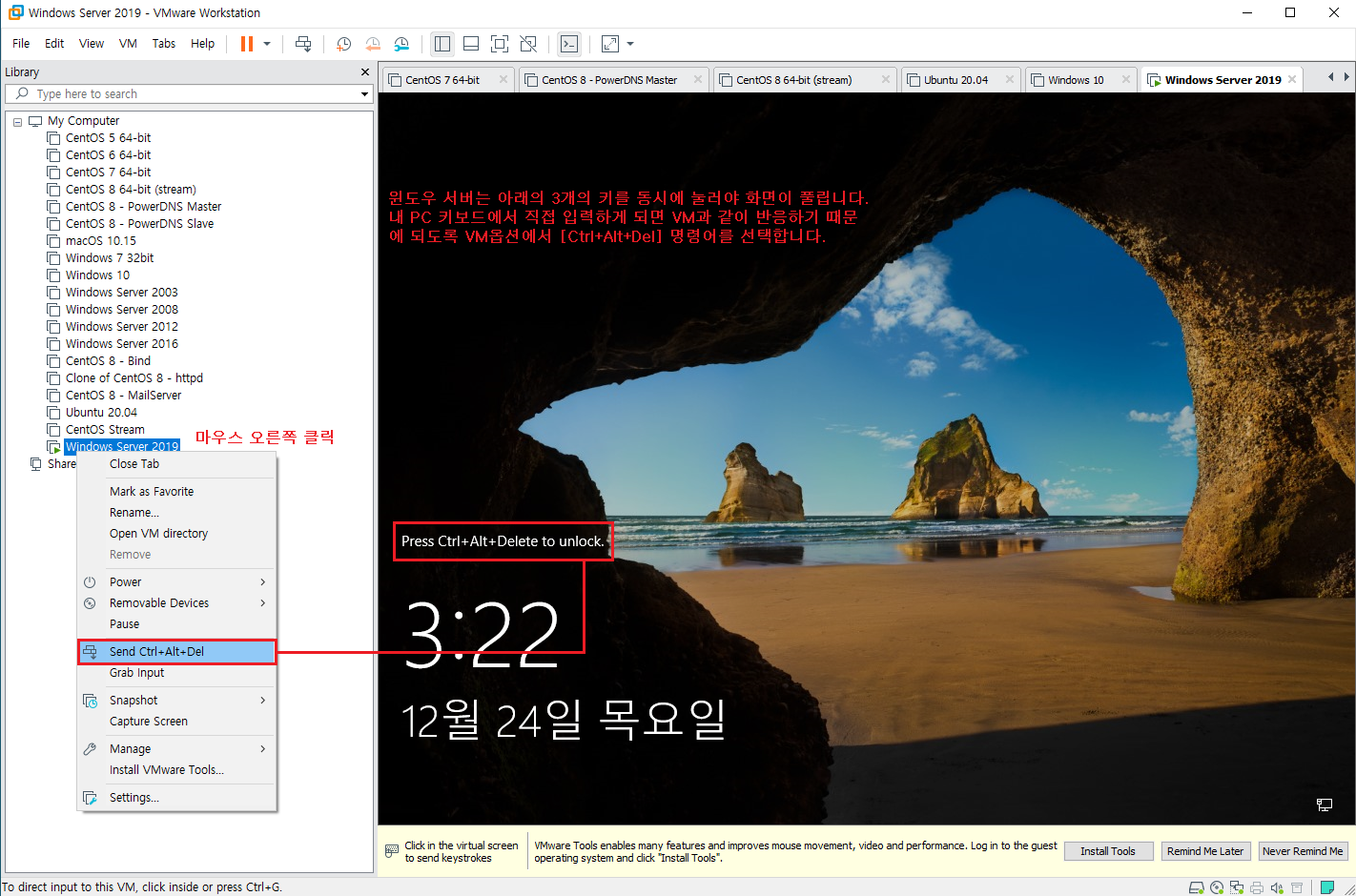Click the send Ctrl+Alt+Del toolbar icon
1356x896 pixels.
303,44
